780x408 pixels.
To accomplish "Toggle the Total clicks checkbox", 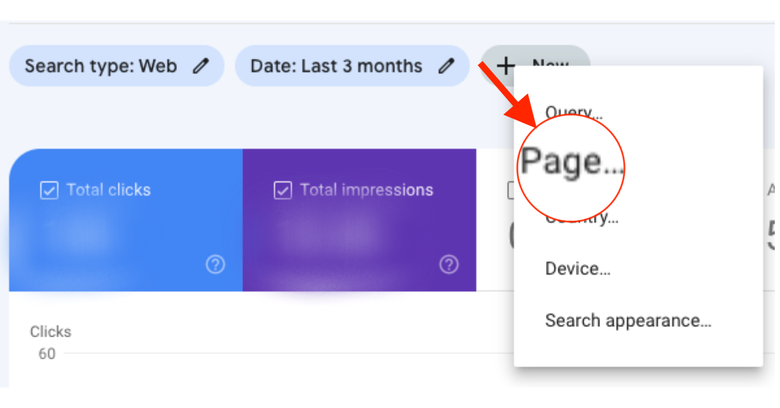I will [x=49, y=190].
